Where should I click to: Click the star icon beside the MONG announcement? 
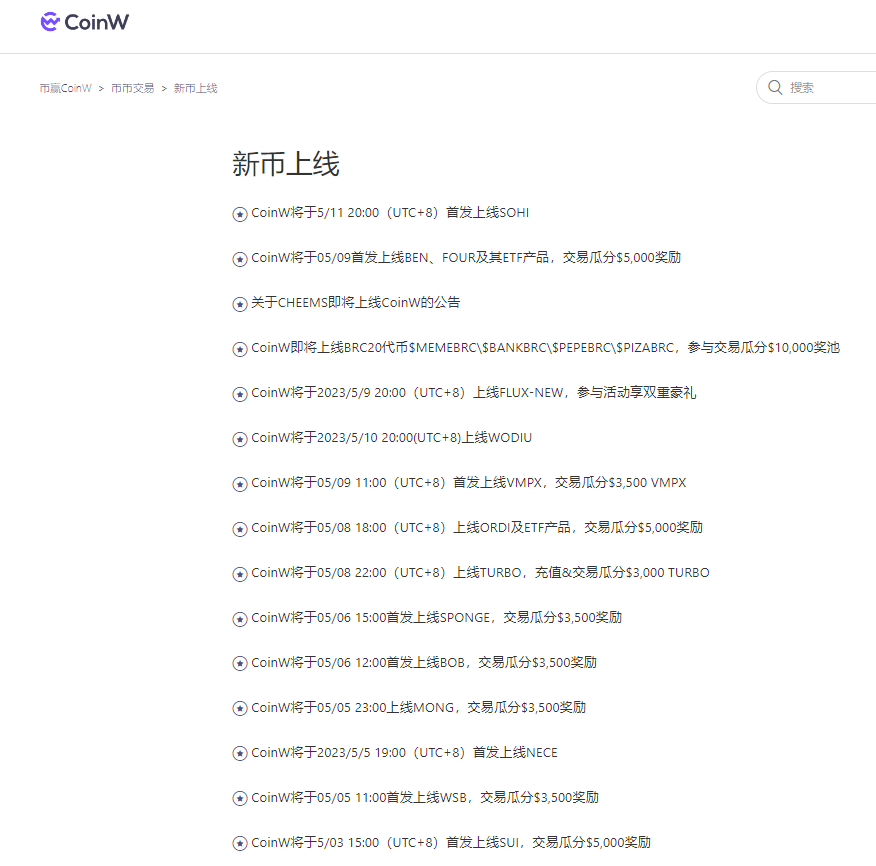coord(240,708)
